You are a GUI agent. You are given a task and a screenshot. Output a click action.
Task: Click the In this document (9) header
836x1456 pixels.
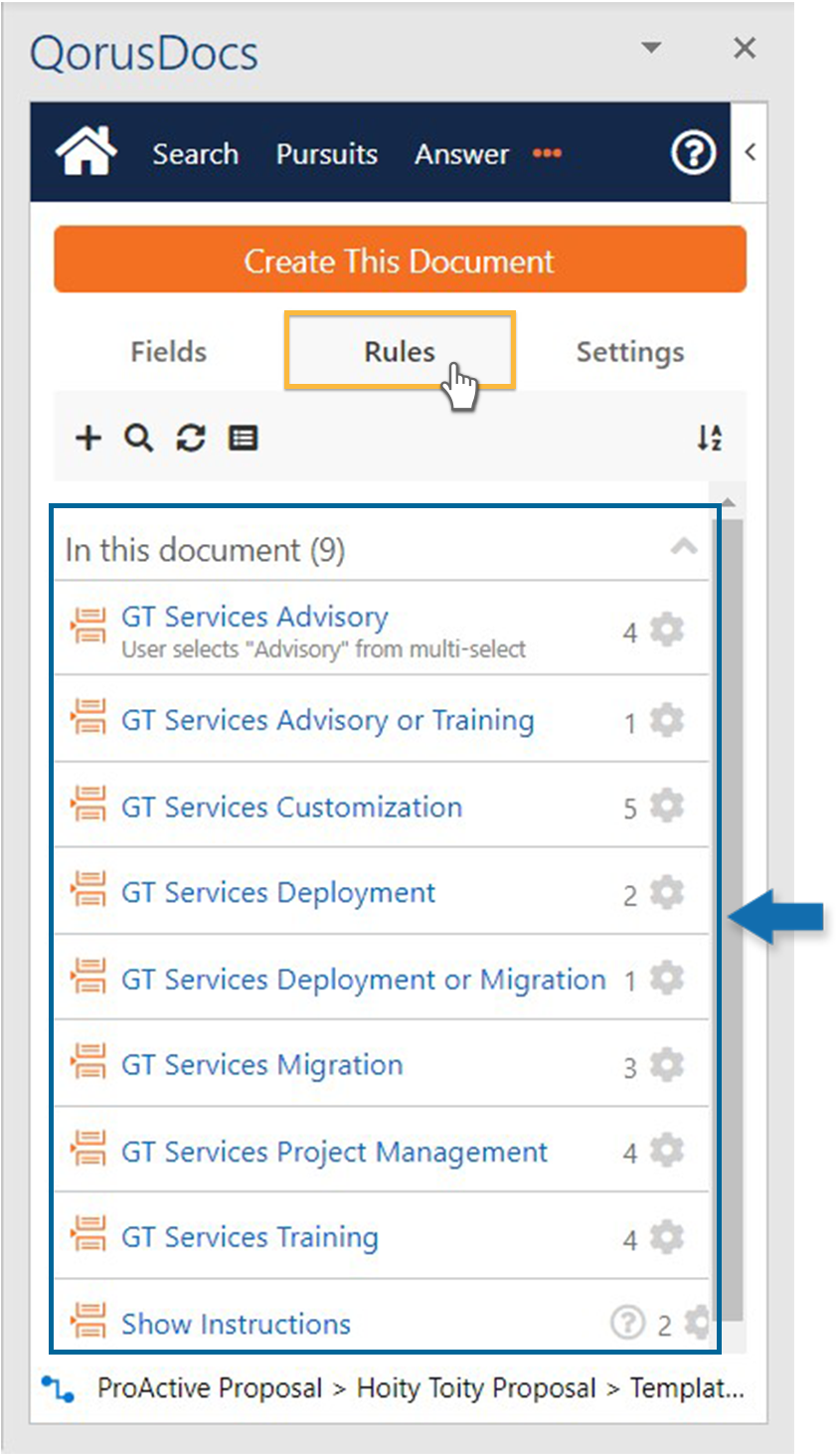point(205,550)
